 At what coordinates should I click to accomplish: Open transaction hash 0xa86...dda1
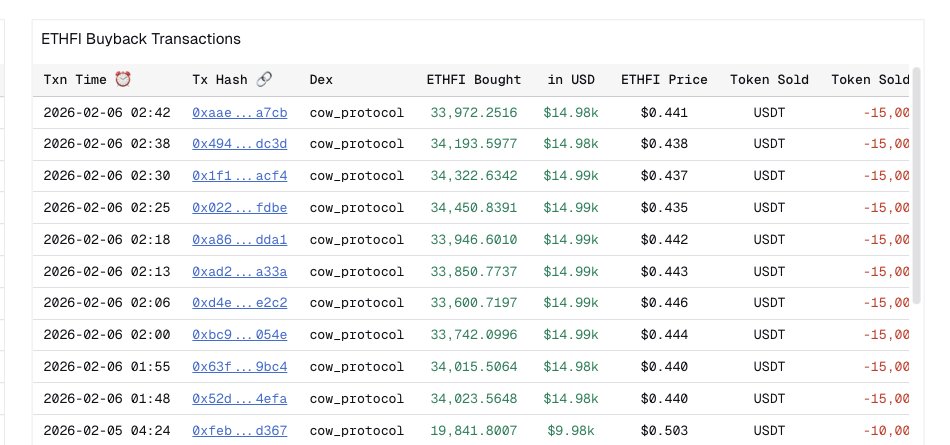[240, 239]
